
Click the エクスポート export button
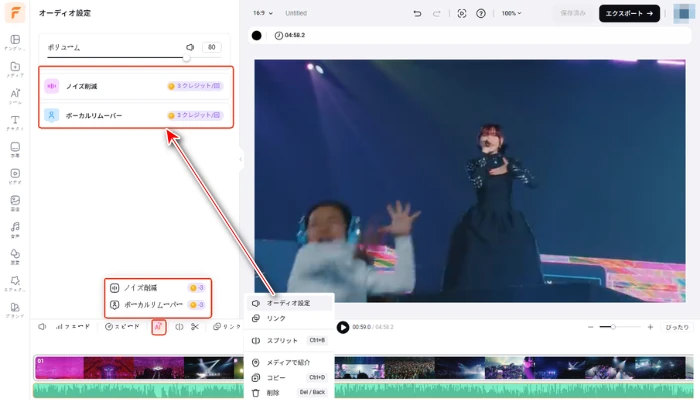point(629,14)
